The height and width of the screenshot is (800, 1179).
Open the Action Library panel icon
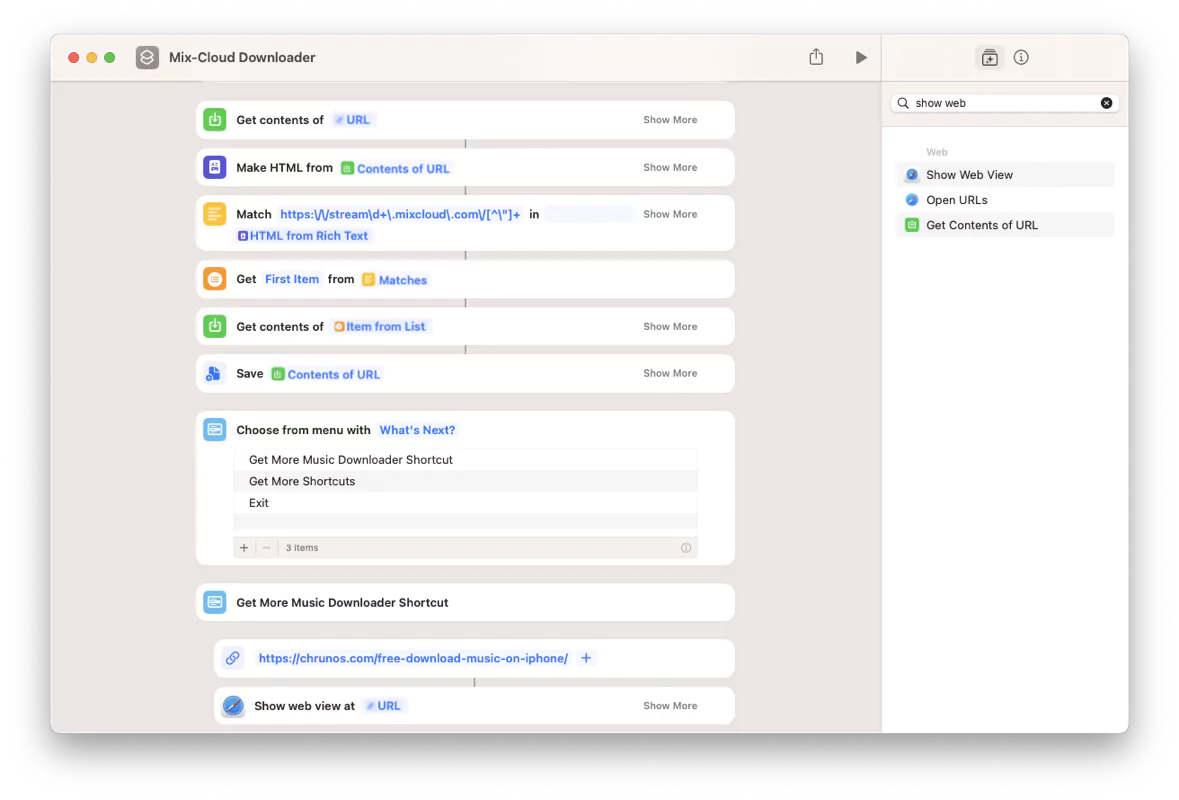(x=989, y=58)
